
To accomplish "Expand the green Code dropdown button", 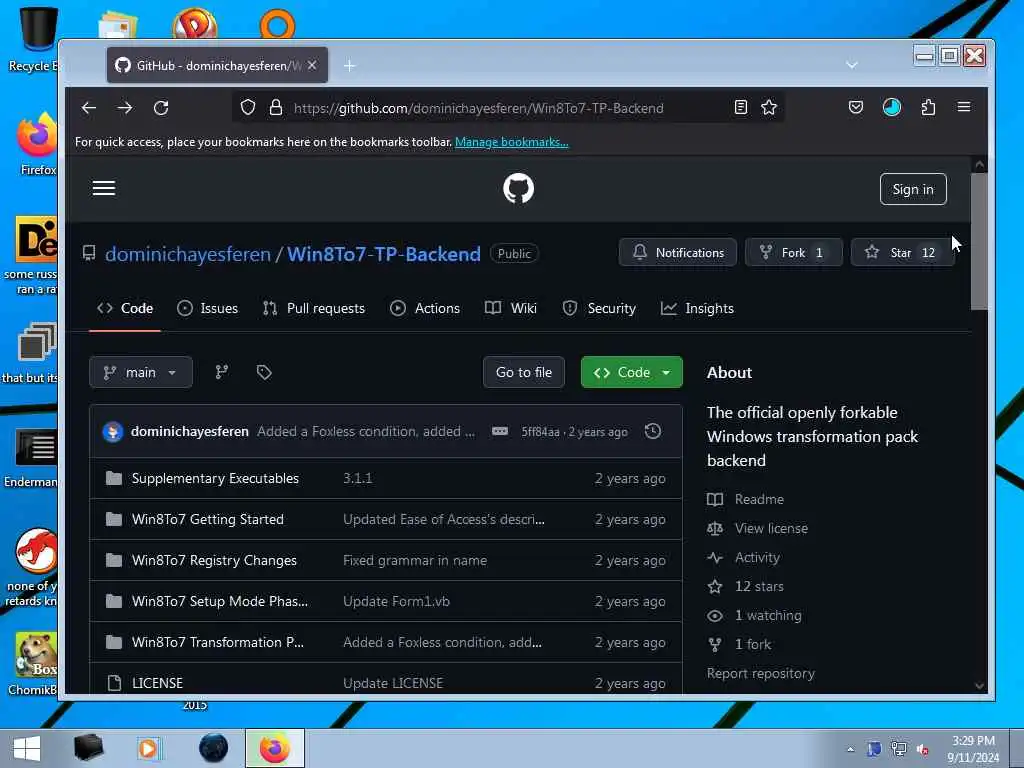I will (x=632, y=372).
